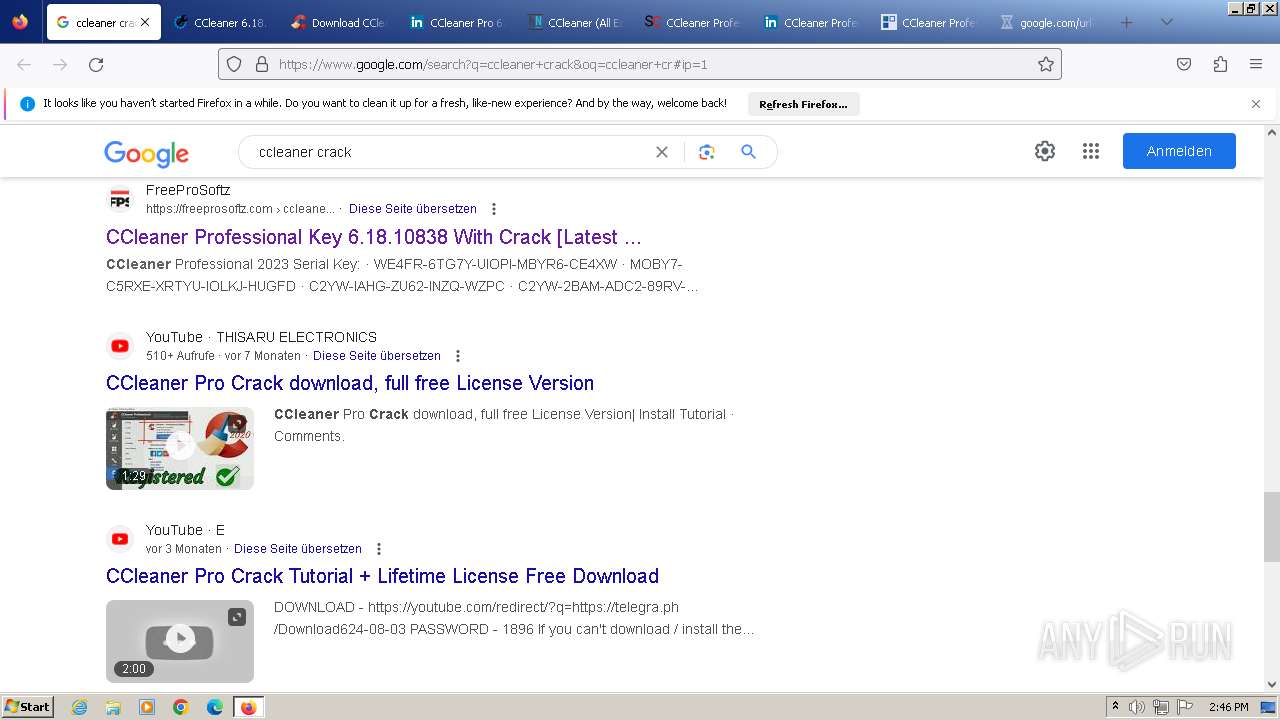The width and height of the screenshot is (1280, 720).
Task: Open the Google apps grid
Action: coord(1091,151)
